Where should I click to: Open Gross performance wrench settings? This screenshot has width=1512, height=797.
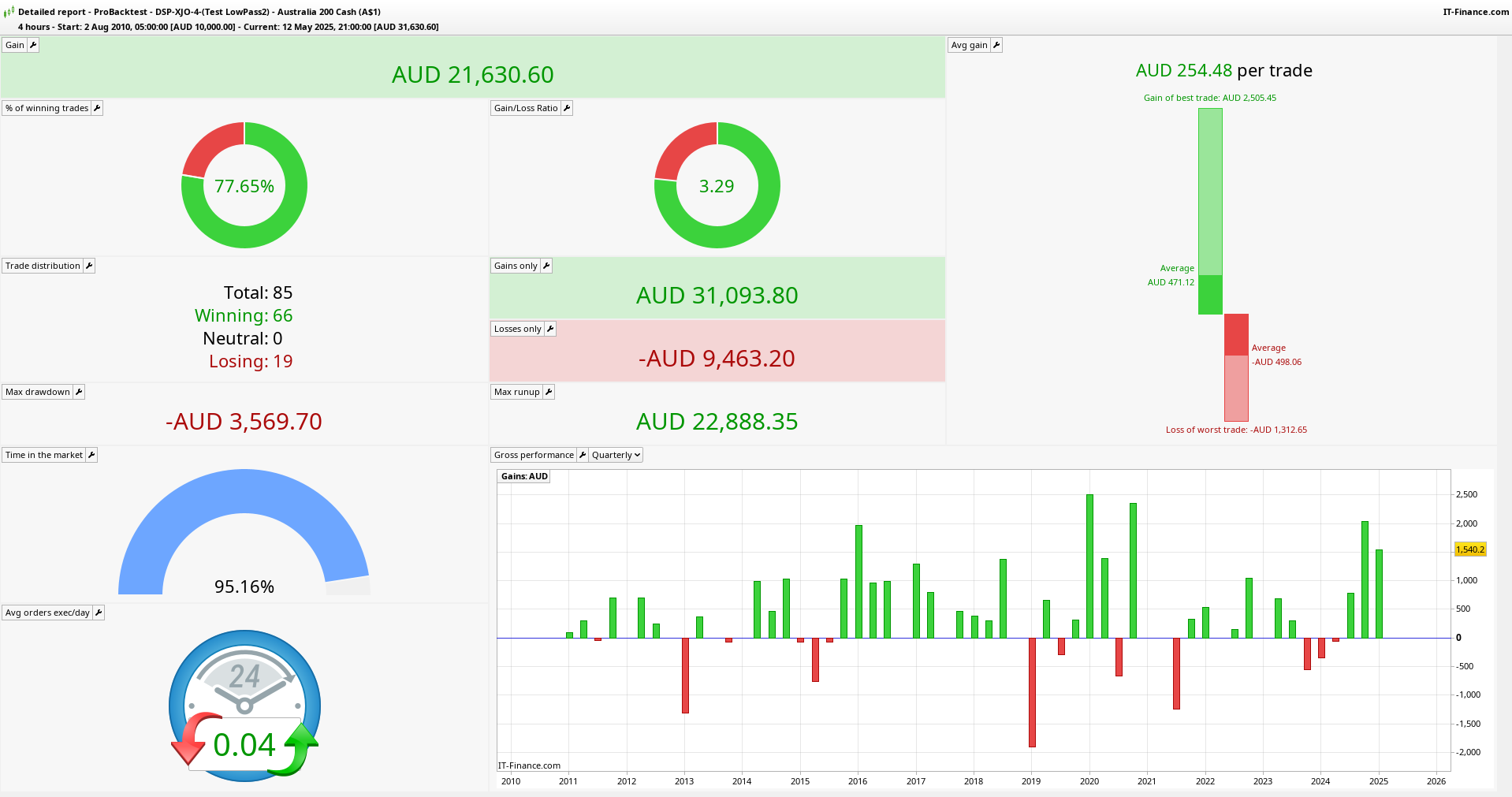click(583, 455)
